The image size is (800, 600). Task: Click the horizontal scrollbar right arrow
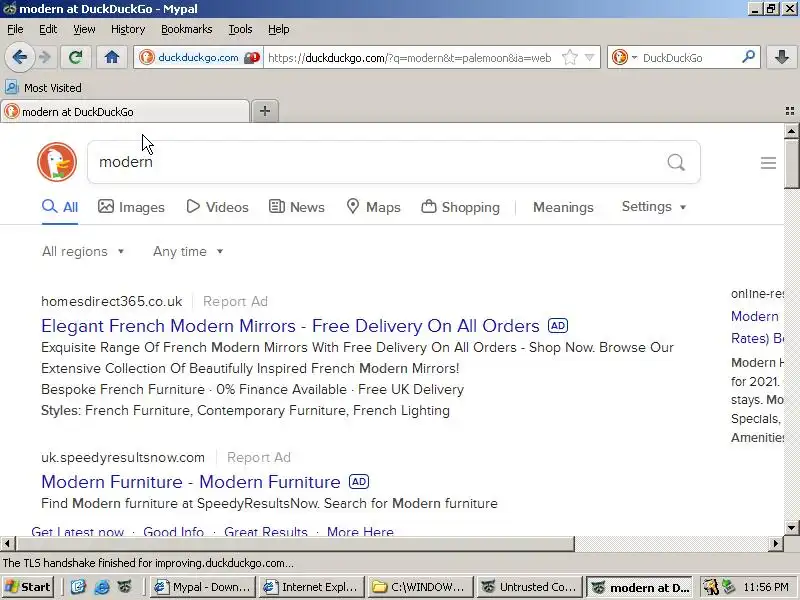(776, 543)
